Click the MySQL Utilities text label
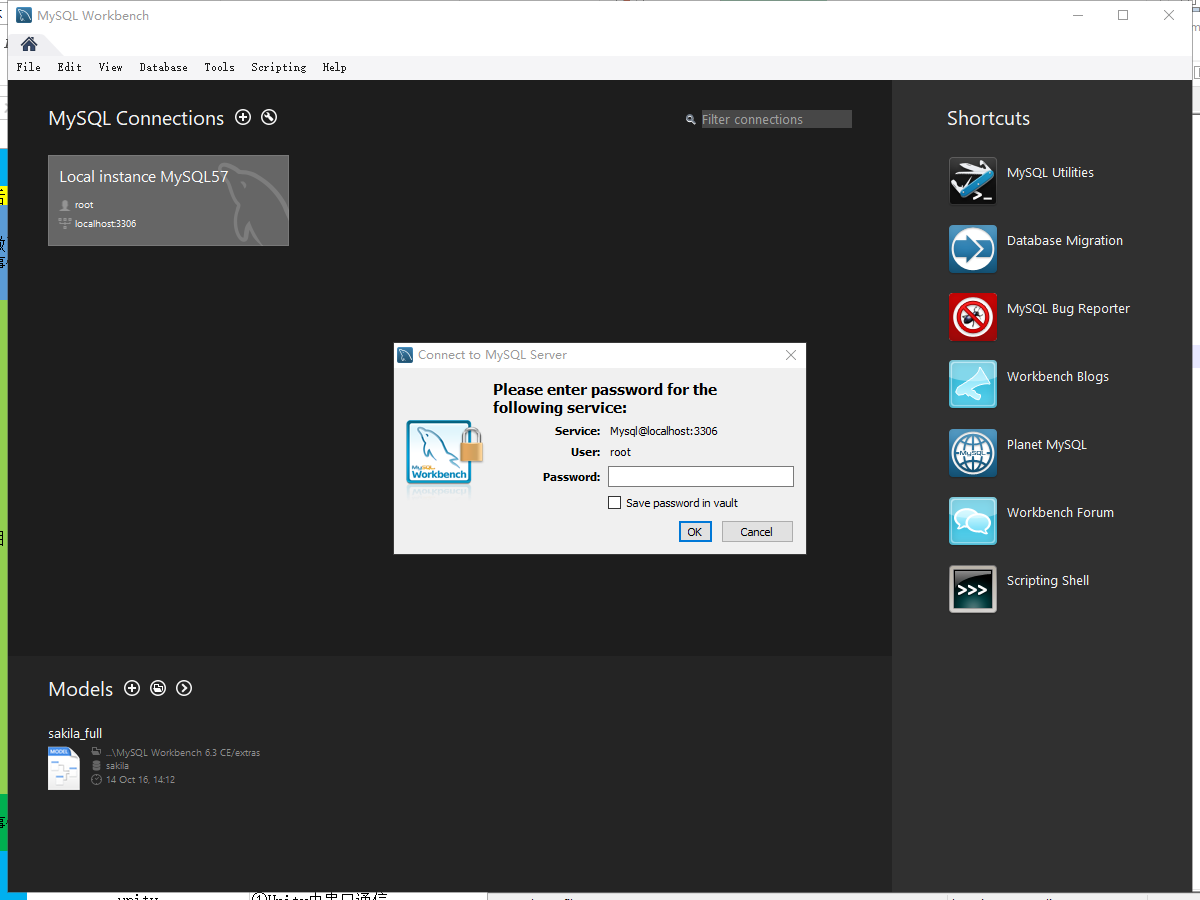Image resolution: width=1200 pixels, height=900 pixels. (x=1050, y=173)
